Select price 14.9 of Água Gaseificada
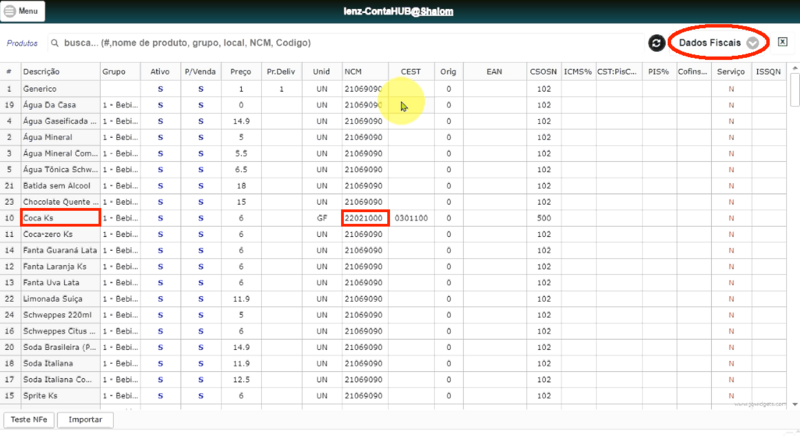 coord(241,121)
